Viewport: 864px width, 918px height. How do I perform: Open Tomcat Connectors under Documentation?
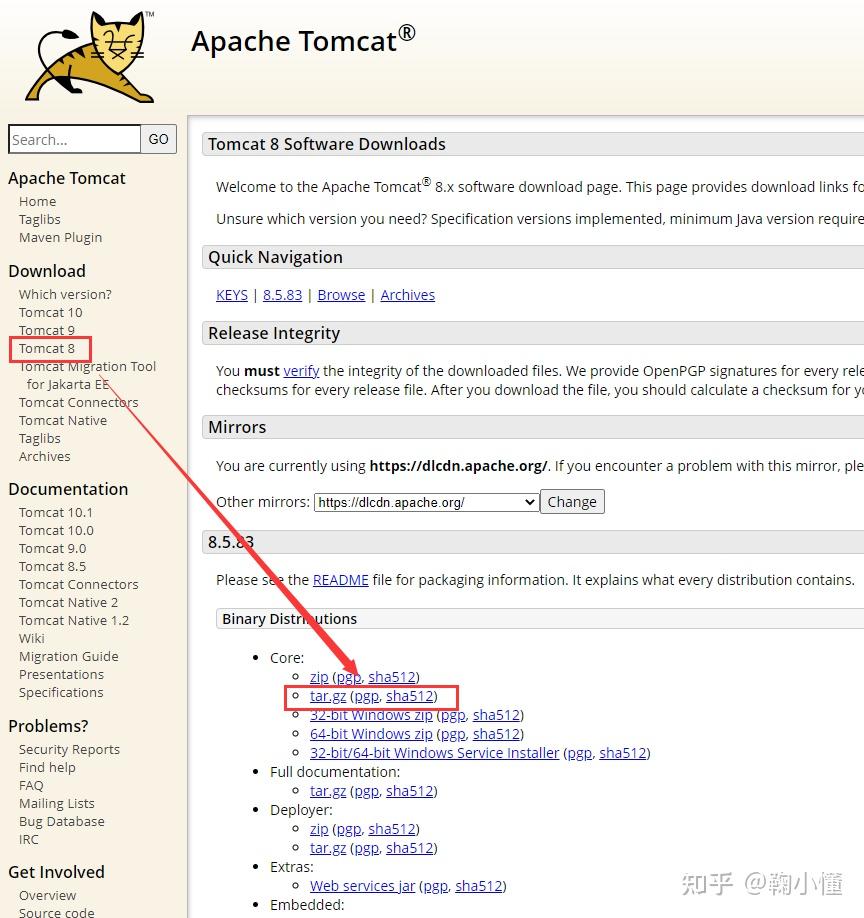click(x=78, y=585)
